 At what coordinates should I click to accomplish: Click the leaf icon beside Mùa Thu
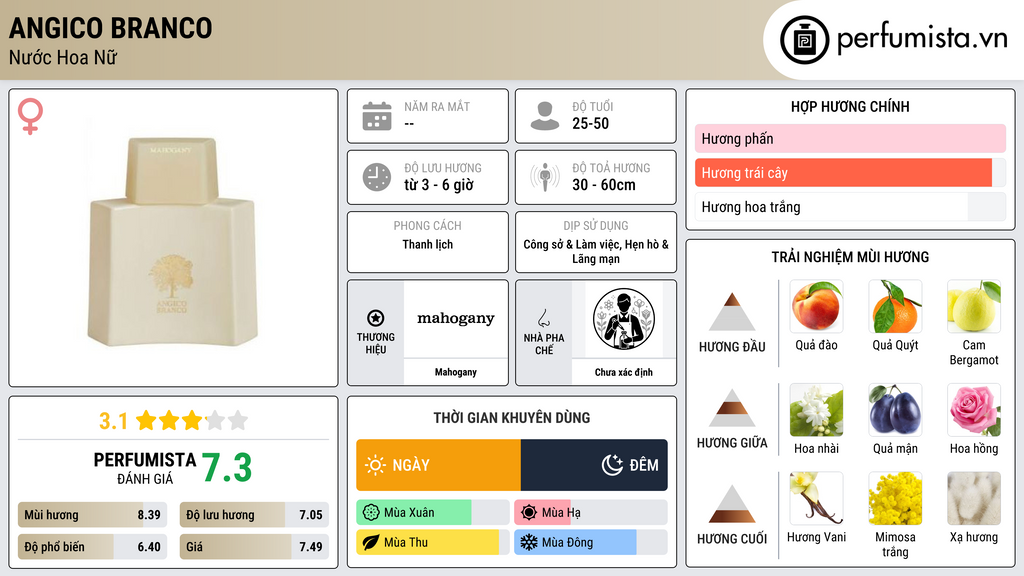[x=371, y=542]
